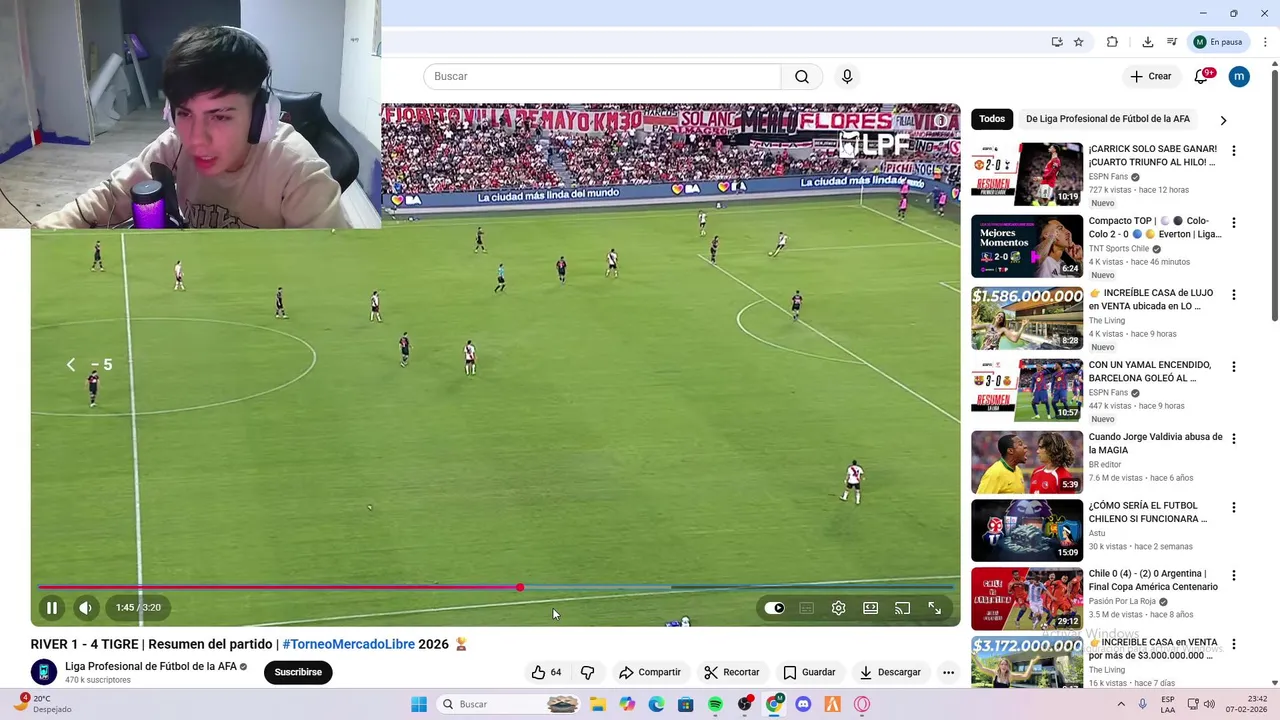This screenshot has width=1280, height=720.
Task: Dislike the video with thumbs down
Action: [588, 672]
